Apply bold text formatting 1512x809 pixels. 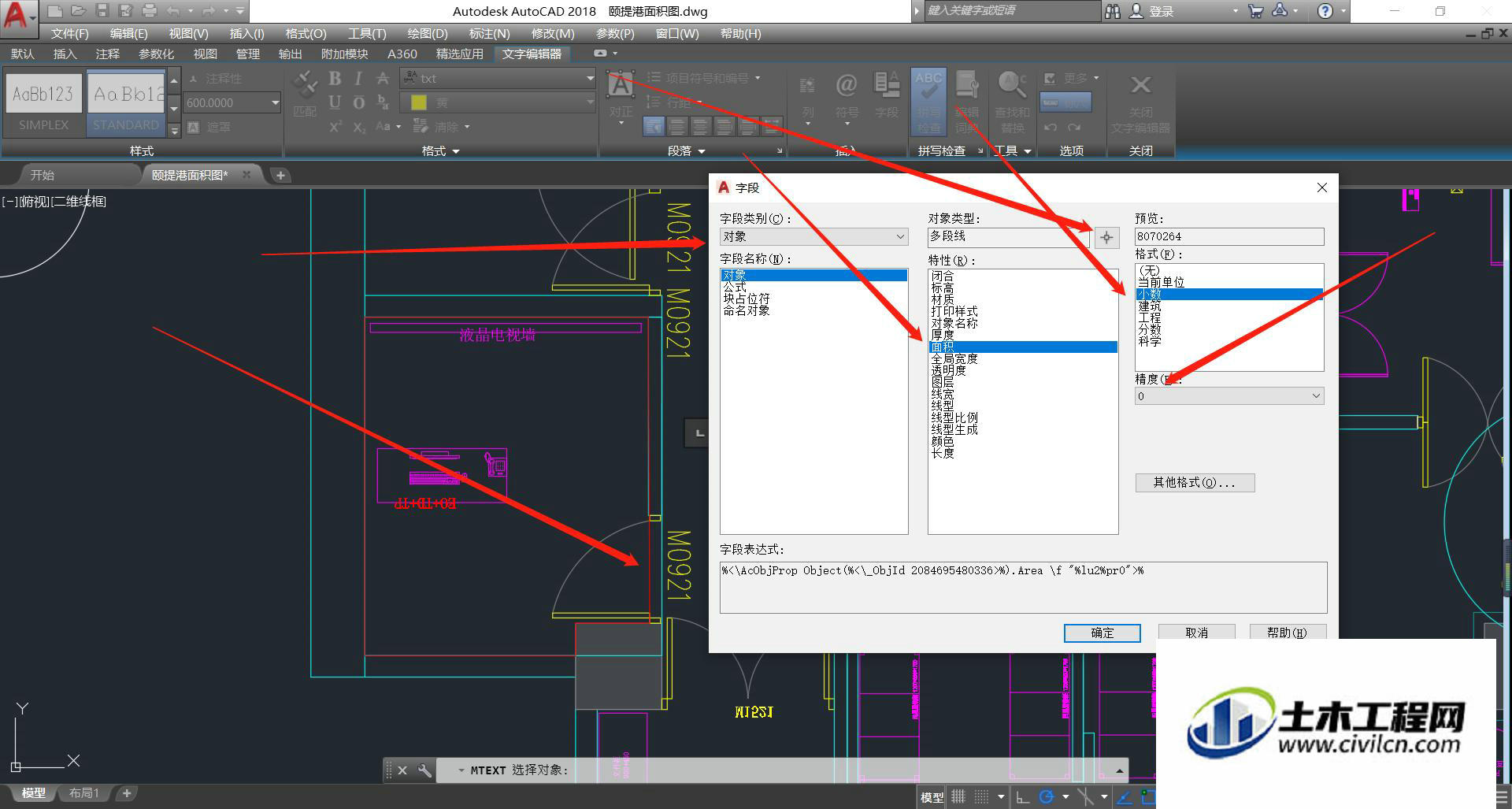click(x=335, y=78)
